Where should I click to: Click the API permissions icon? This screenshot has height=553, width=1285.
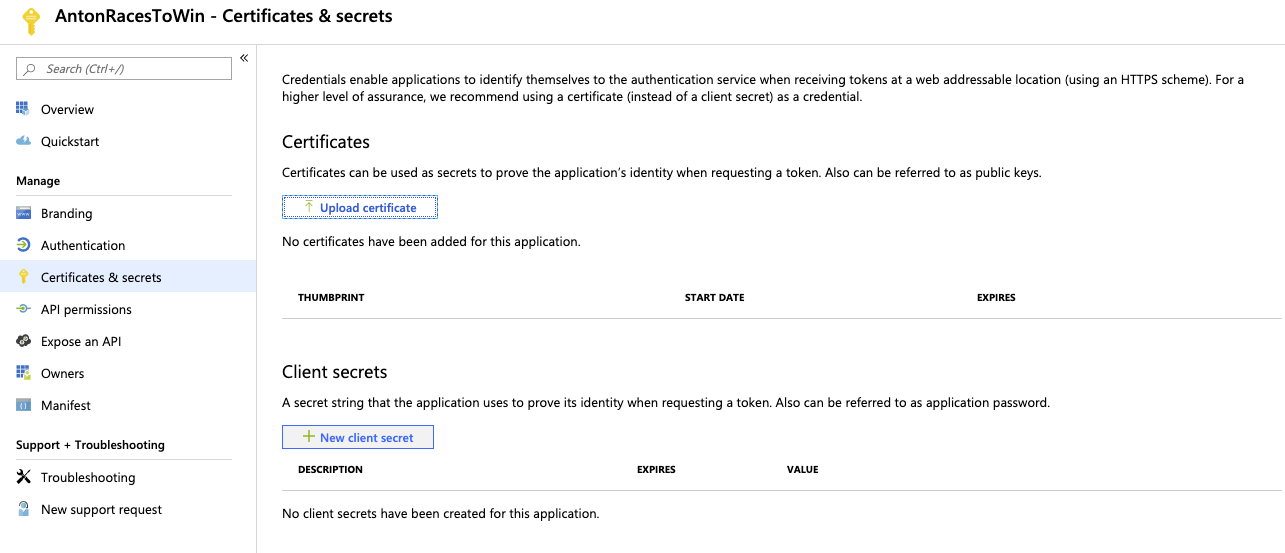coord(24,309)
